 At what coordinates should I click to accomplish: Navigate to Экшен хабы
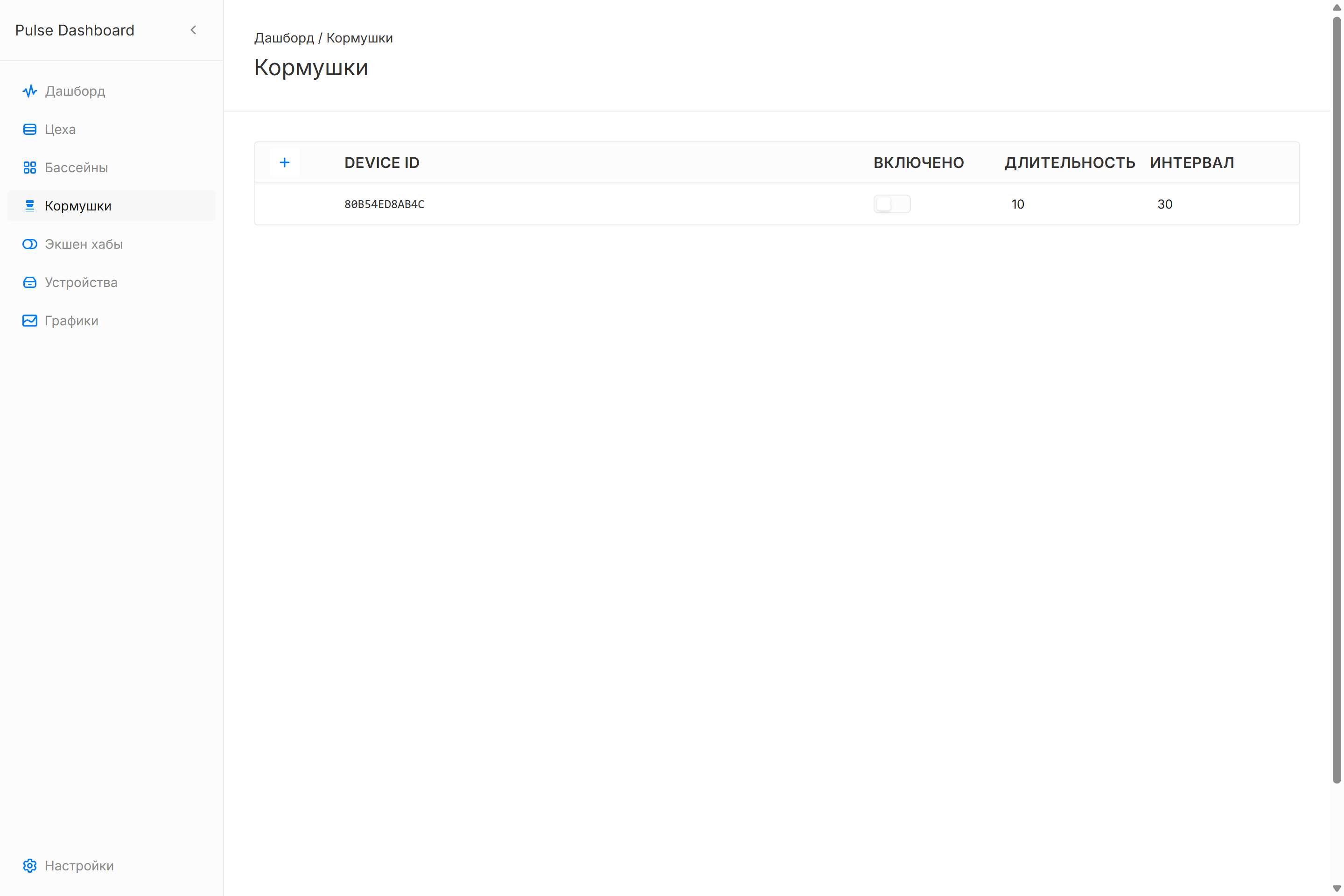click(112, 244)
